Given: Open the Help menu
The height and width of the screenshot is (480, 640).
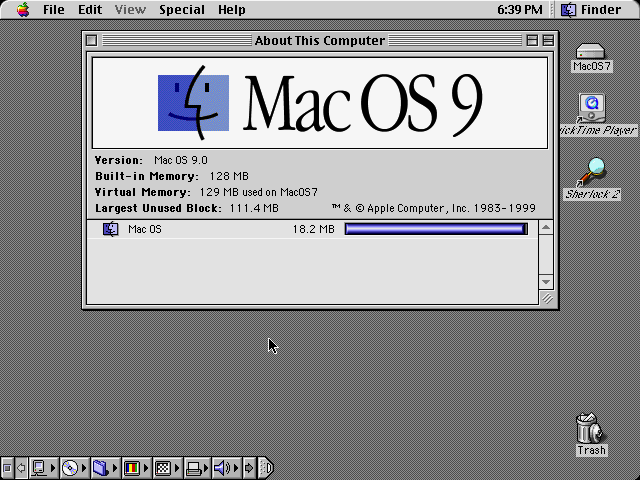Looking at the screenshot, I should point(231,9).
